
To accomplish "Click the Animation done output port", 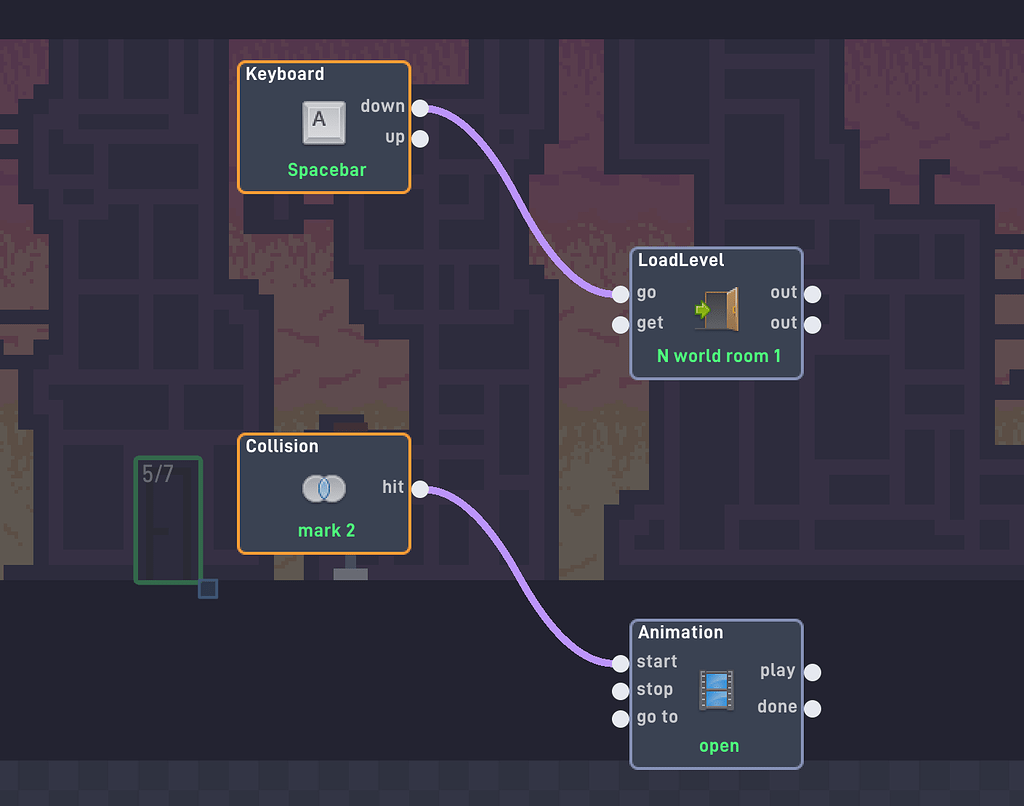I will click(812, 708).
